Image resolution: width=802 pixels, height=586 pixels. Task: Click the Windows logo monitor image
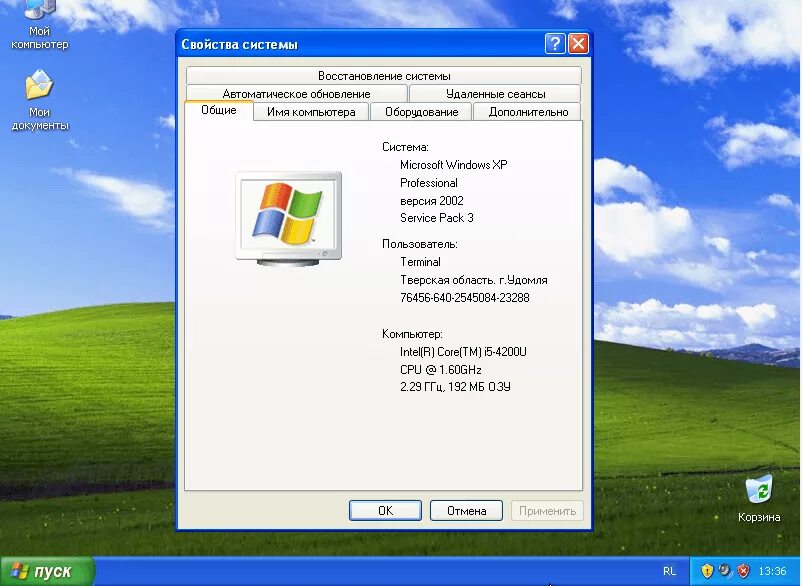click(x=288, y=218)
